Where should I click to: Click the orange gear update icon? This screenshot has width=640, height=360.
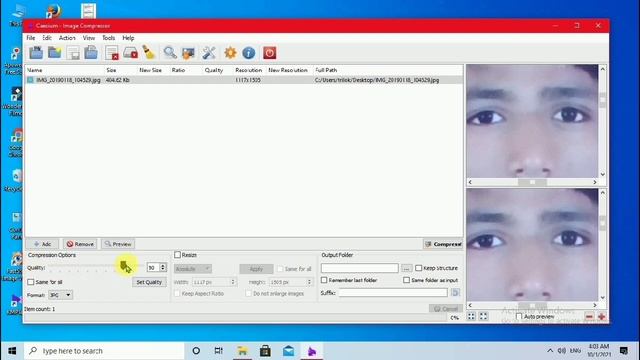point(230,53)
